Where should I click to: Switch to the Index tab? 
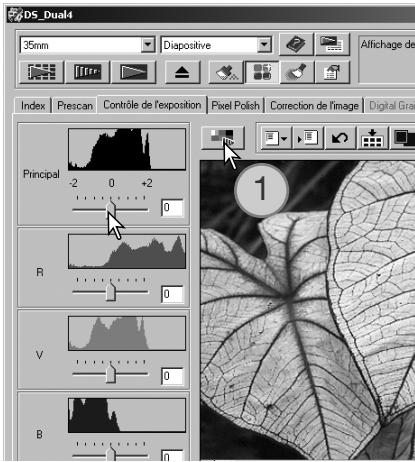click(33, 106)
